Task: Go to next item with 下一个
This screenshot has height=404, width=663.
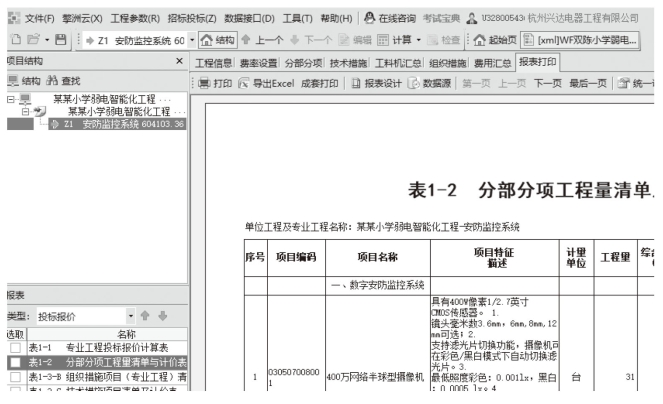Action: tap(311, 40)
